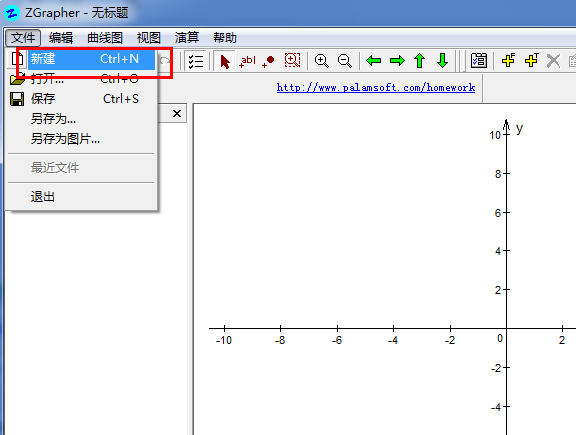The image size is (576, 435).
Task: Click the new document toolbar icon
Action: [17, 59]
